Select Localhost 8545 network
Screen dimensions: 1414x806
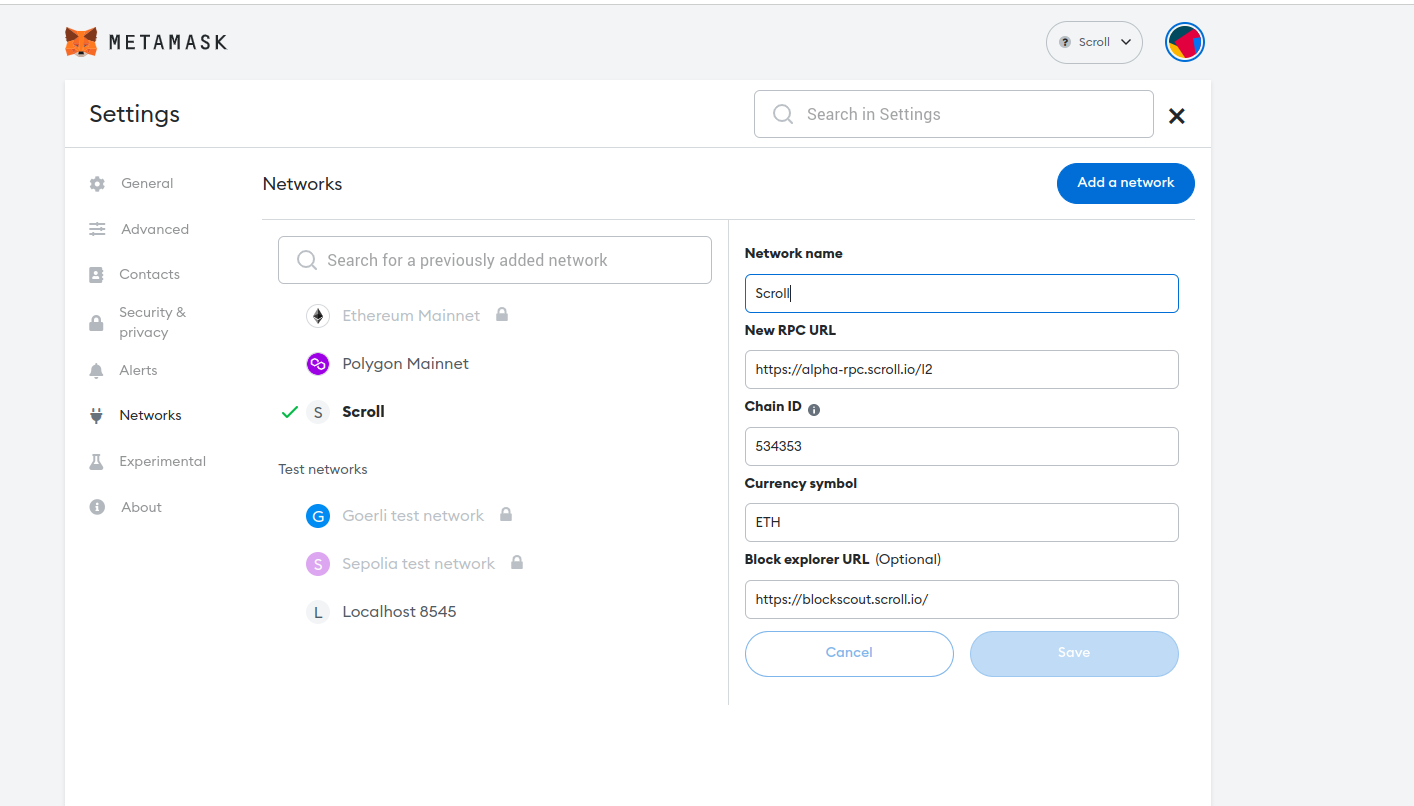point(399,611)
